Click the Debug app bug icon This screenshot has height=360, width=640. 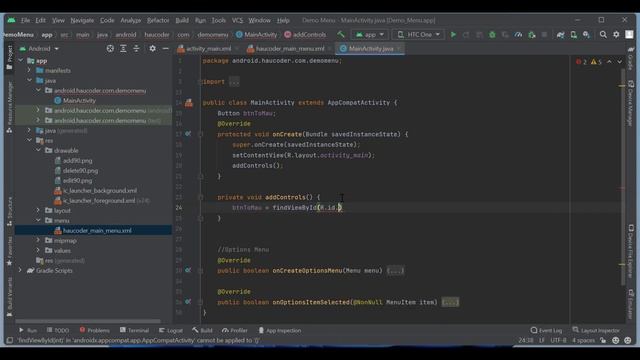pyautogui.click(x=492, y=35)
